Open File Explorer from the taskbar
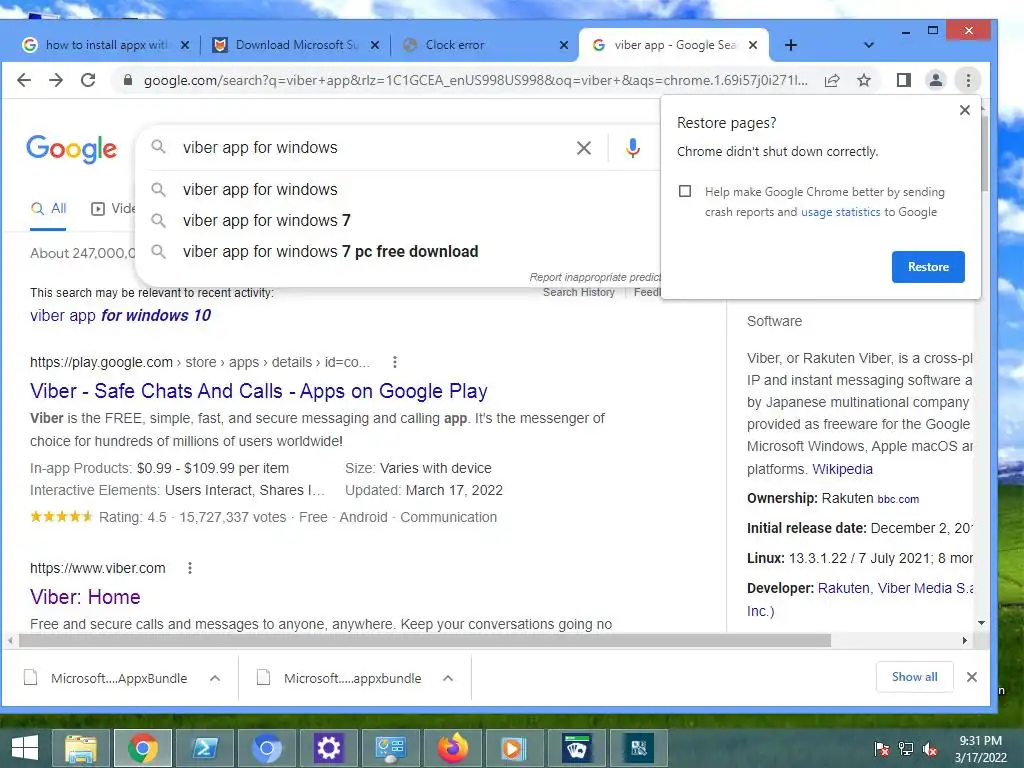1024x768 pixels. [80, 748]
